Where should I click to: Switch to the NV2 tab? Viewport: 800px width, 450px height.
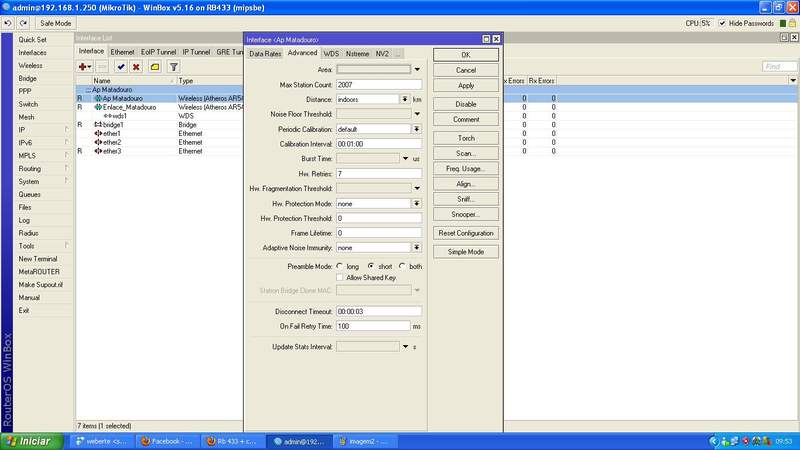(x=382, y=54)
